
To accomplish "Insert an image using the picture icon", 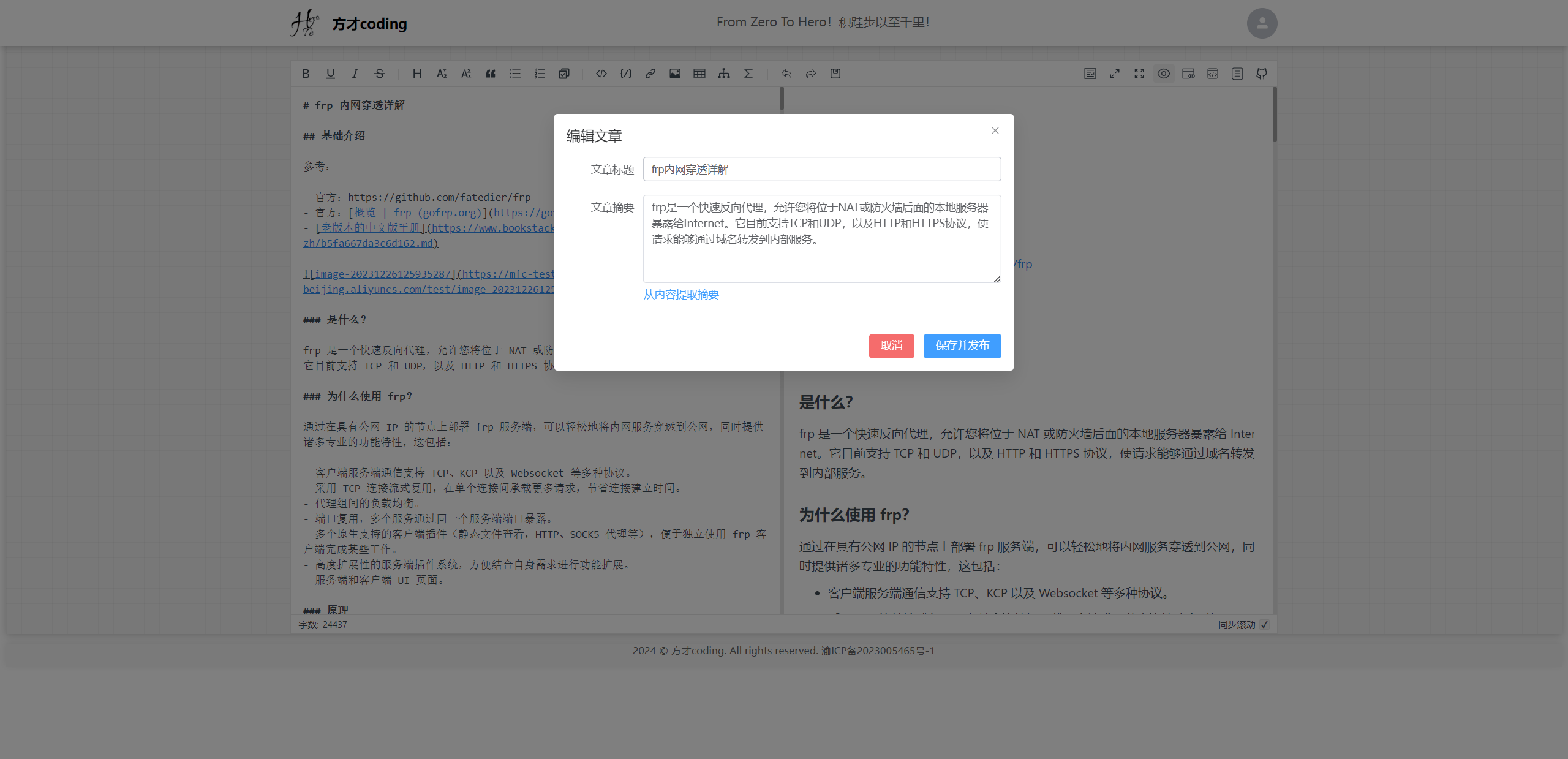I will 675,74.
